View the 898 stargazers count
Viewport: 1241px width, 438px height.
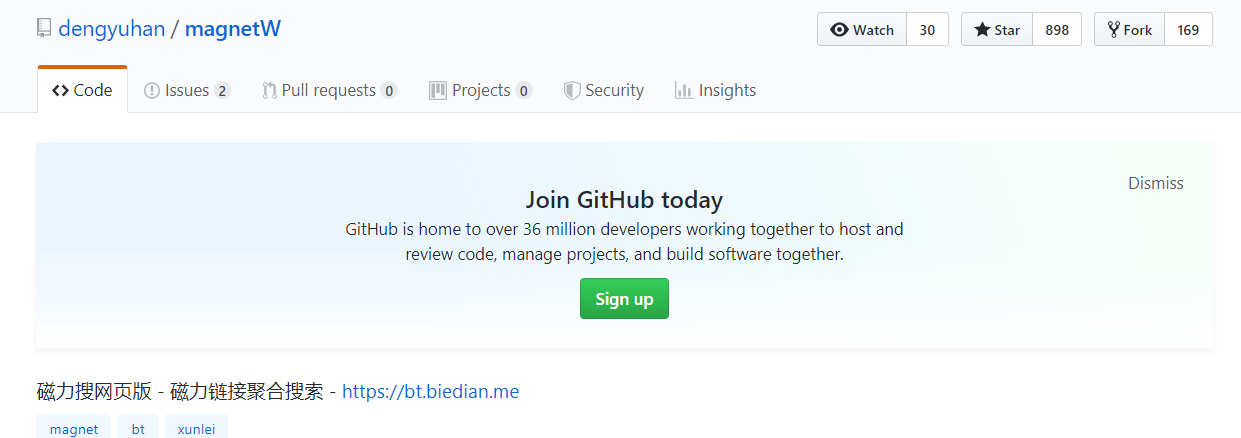(x=1057, y=30)
